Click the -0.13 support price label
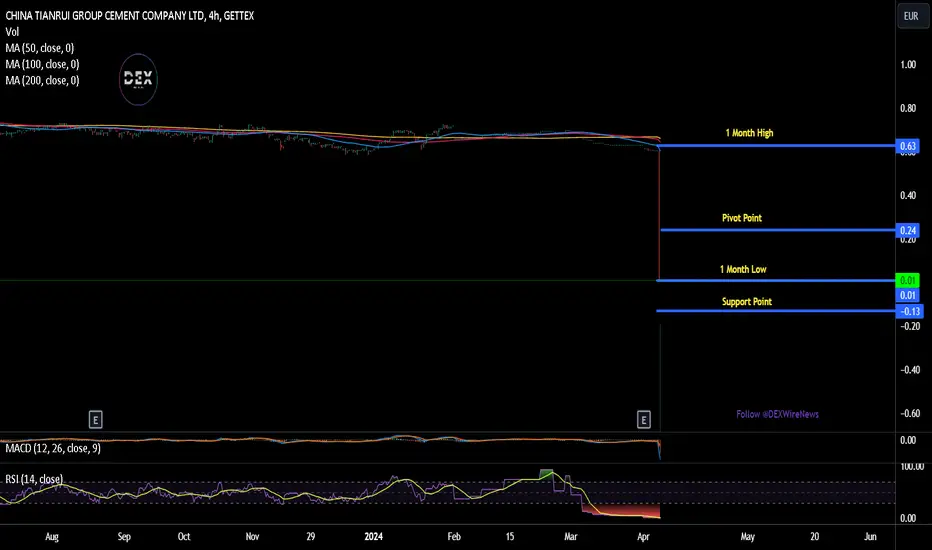Screen dimensions: 932x550 tap(909, 311)
